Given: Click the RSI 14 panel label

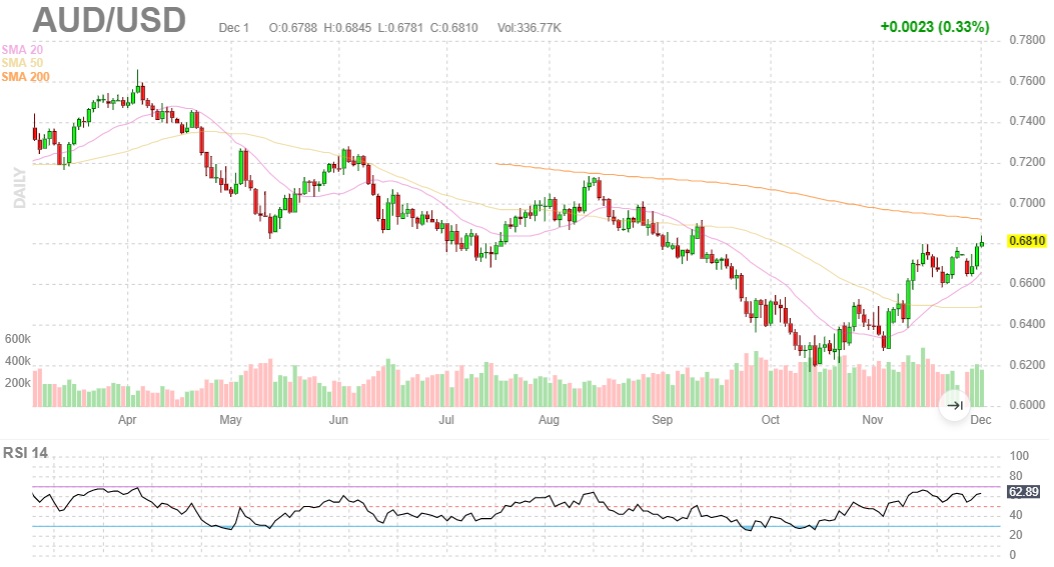Looking at the screenshot, I should (26, 453).
